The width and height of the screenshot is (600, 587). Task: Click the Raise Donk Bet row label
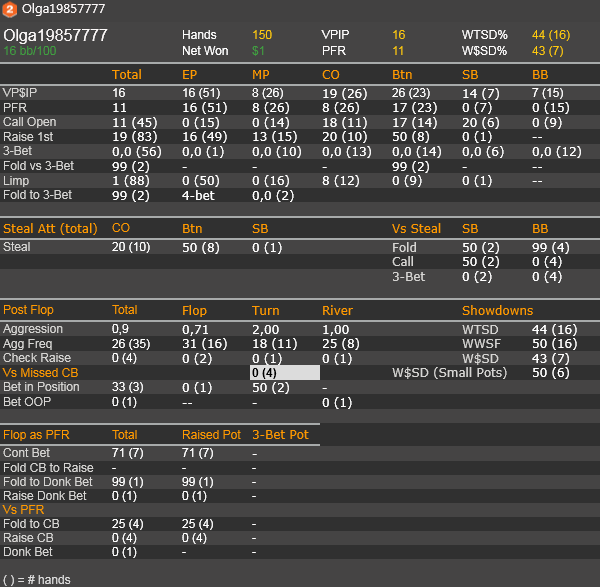45,496
